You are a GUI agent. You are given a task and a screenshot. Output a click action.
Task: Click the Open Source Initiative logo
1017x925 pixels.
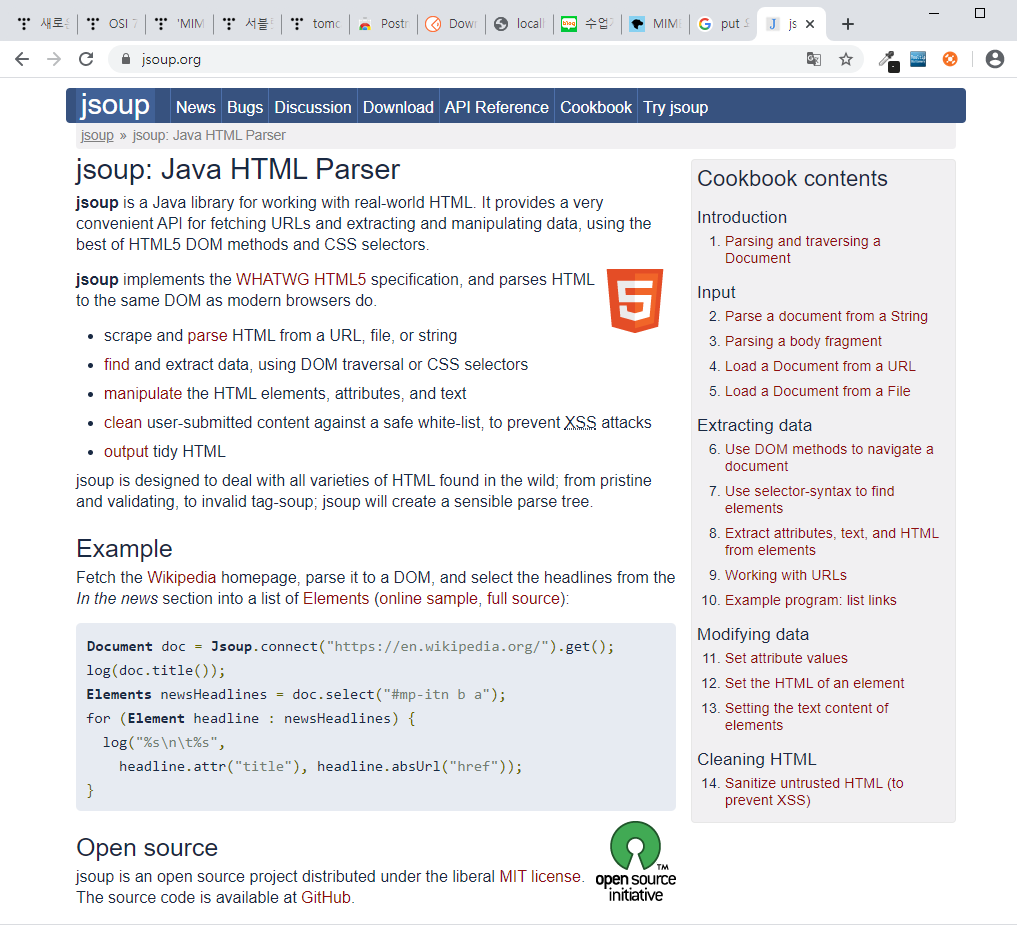(636, 861)
